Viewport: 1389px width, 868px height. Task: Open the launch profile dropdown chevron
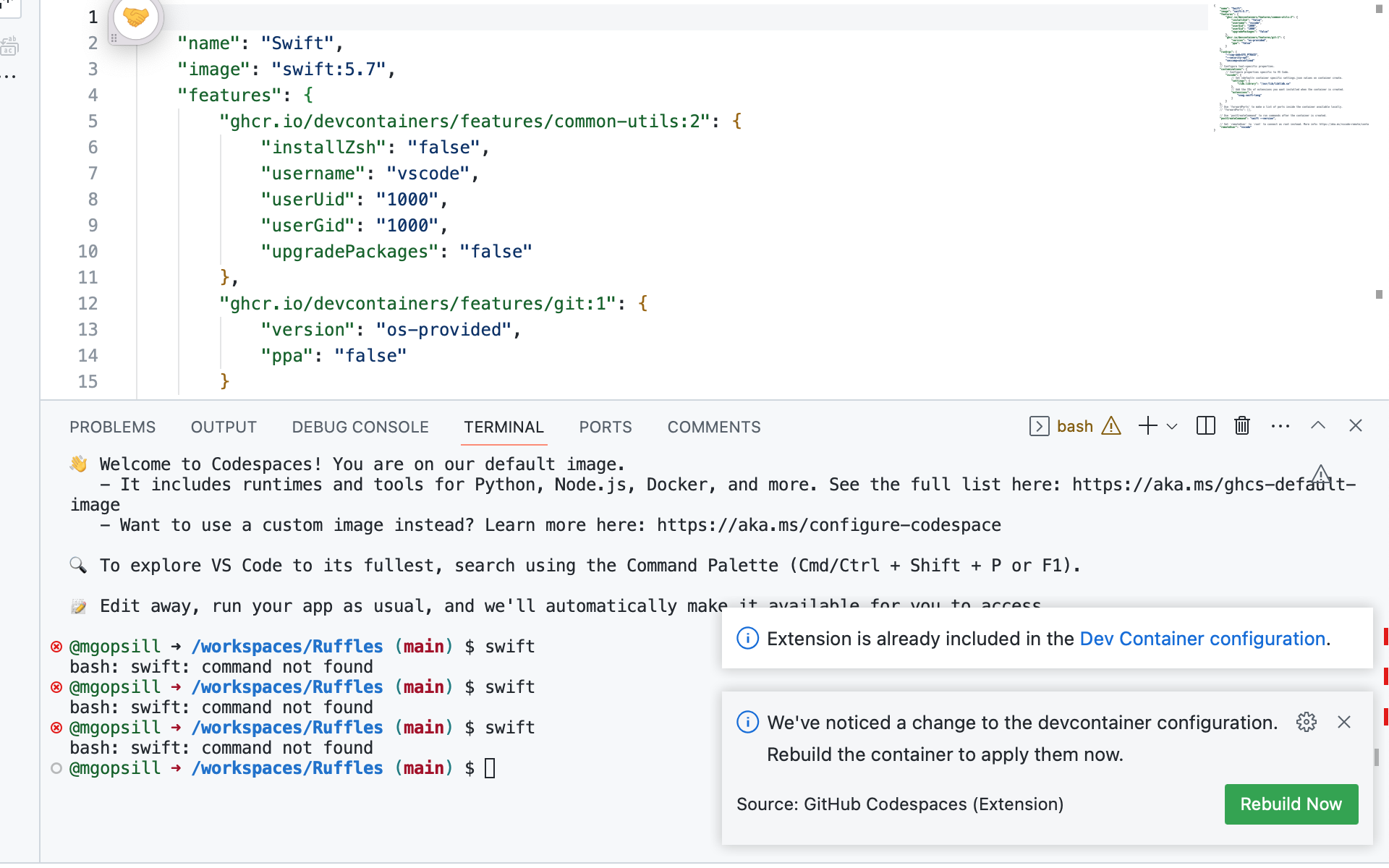click(1172, 426)
